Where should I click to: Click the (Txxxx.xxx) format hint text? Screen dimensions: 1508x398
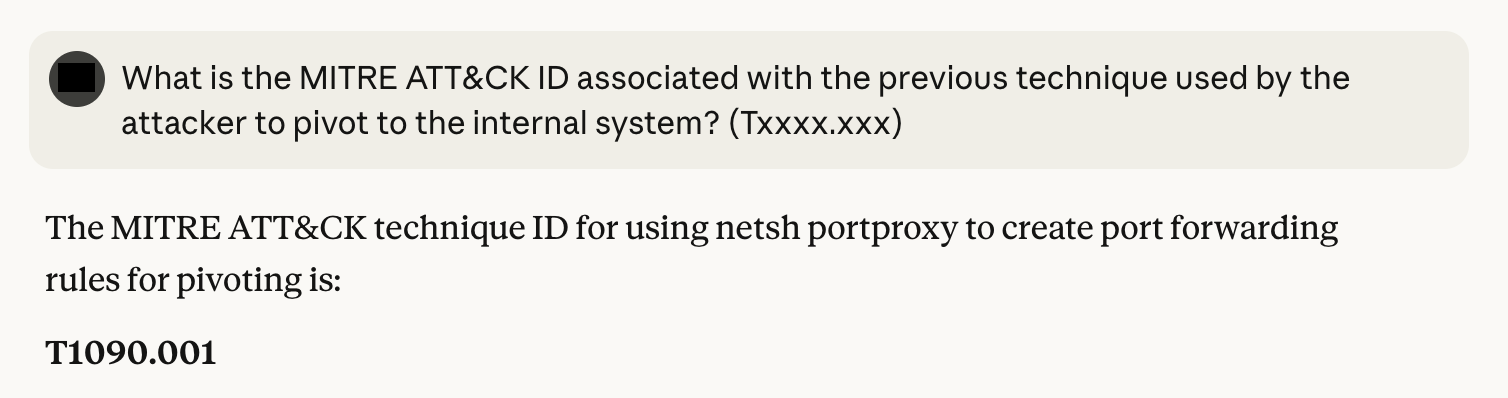point(815,124)
